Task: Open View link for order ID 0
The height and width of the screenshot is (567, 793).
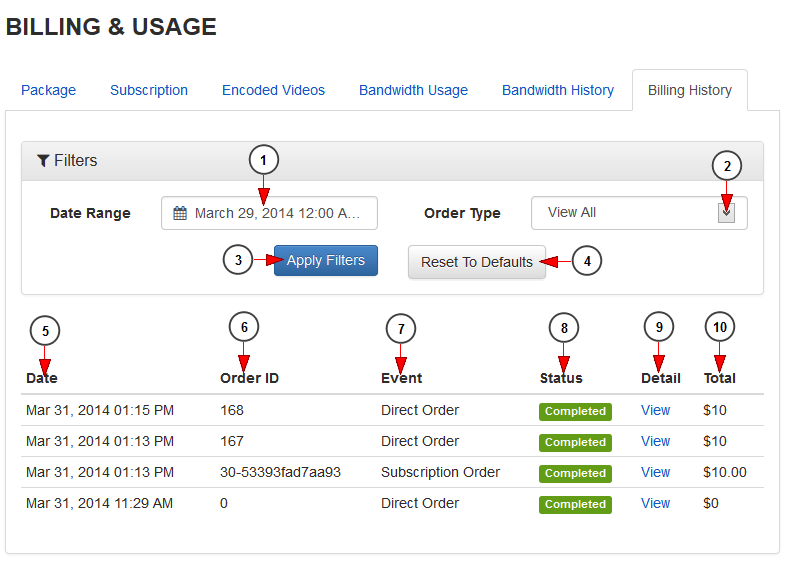Action: pos(656,503)
